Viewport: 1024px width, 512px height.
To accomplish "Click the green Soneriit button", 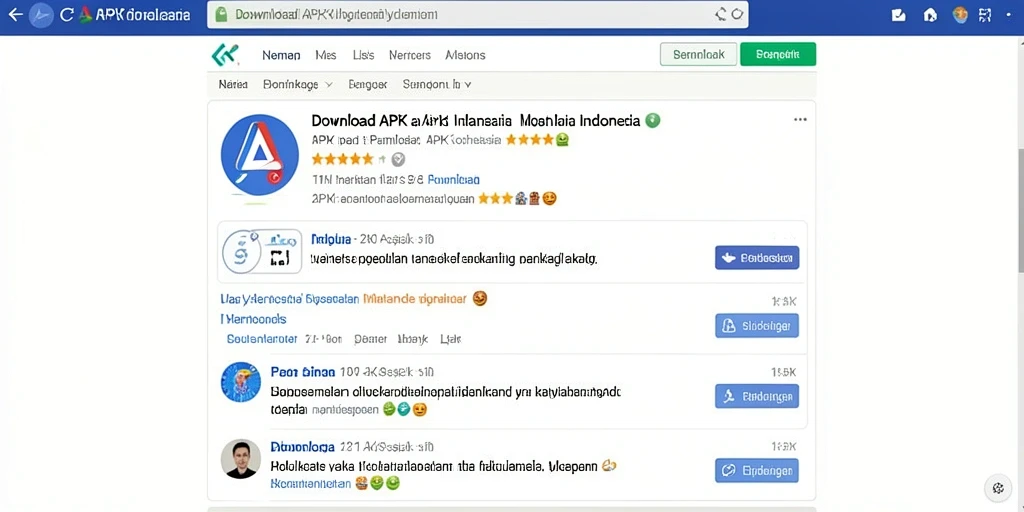I will tap(778, 54).
